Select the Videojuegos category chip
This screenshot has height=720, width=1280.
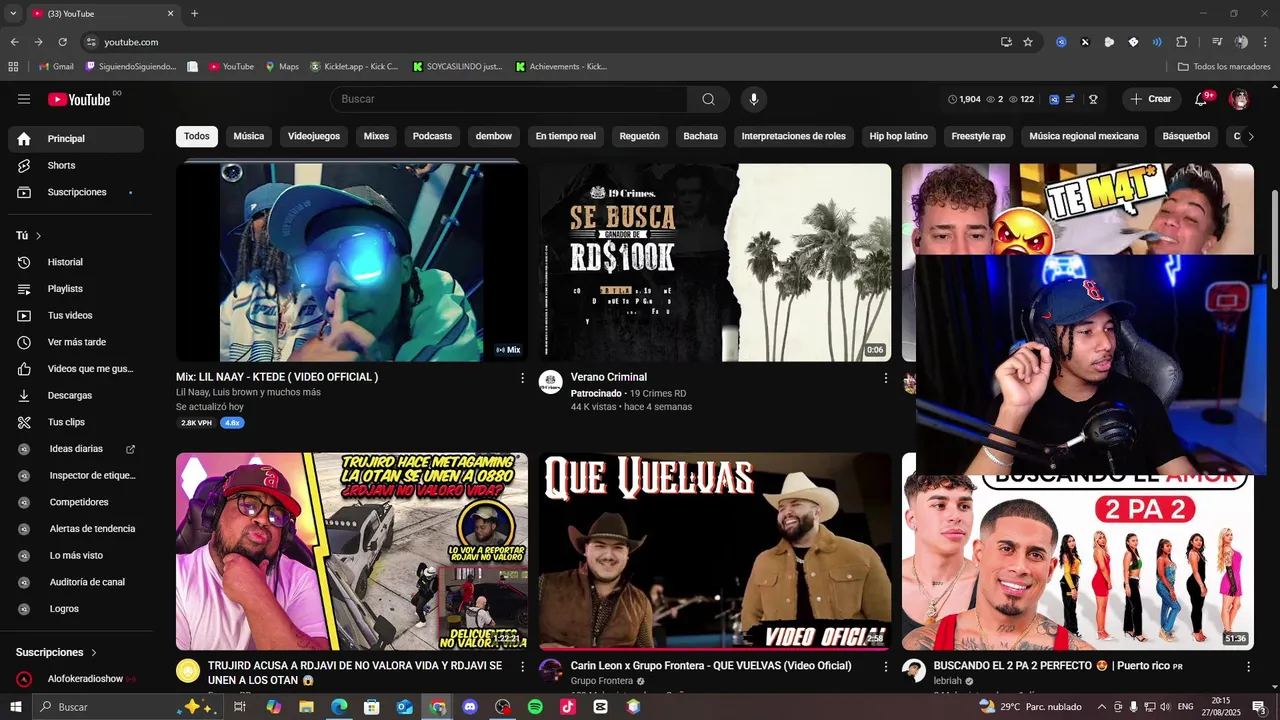(314, 136)
